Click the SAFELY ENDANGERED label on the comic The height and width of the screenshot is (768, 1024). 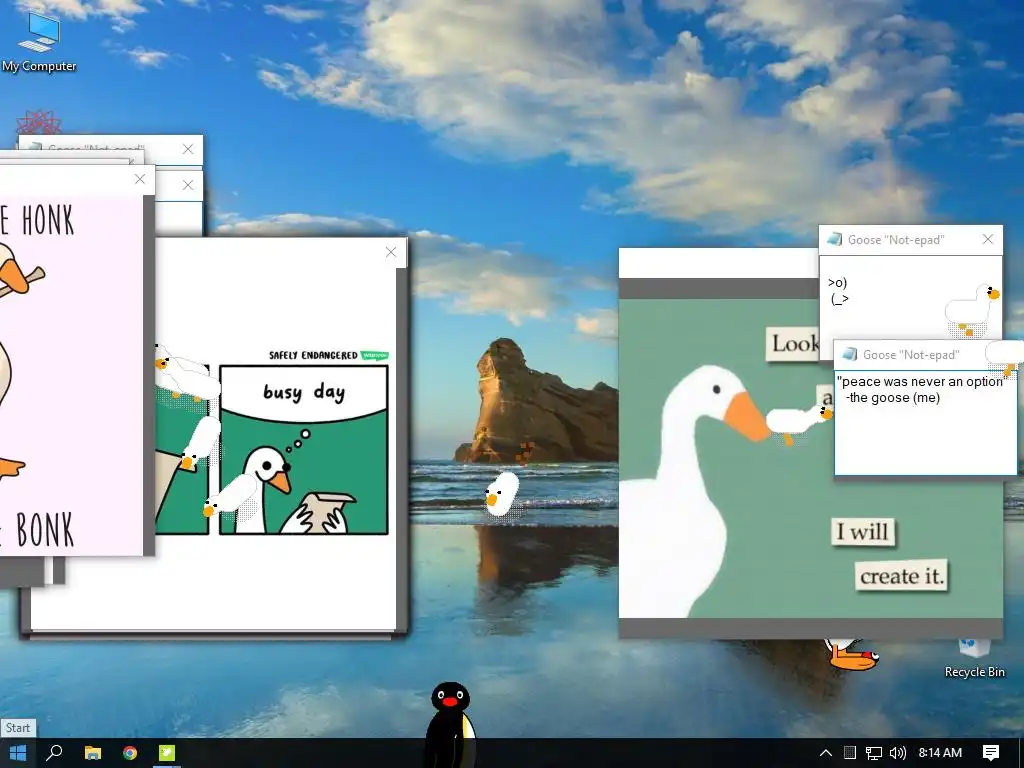313,355
